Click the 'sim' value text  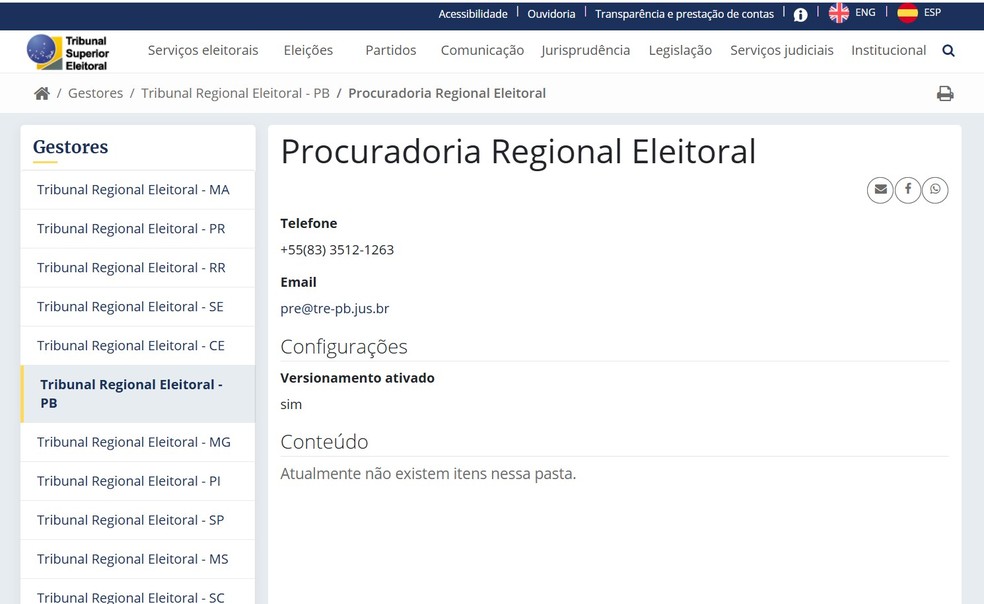tap(291, 404)
